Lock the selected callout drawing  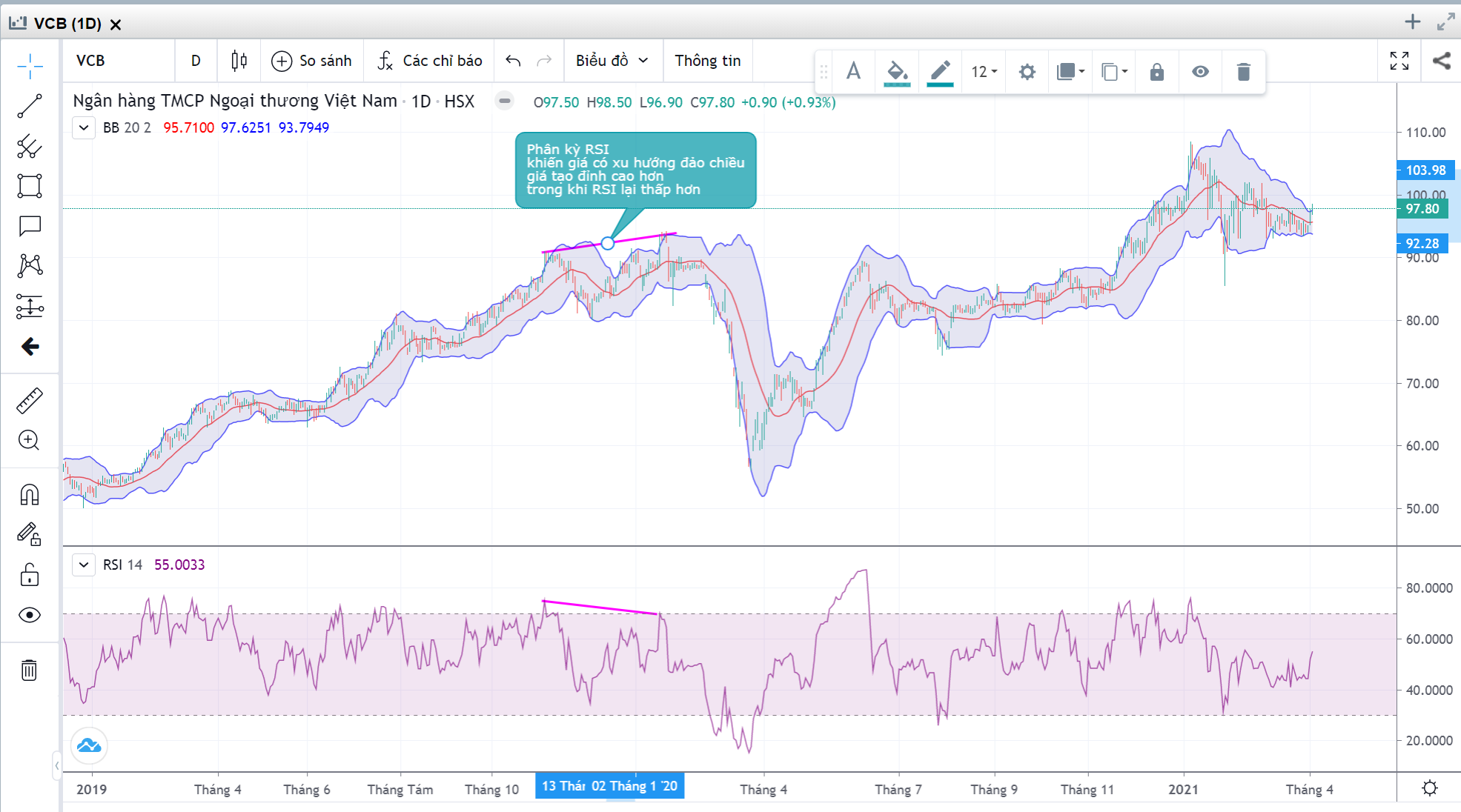pos(1157,72)
